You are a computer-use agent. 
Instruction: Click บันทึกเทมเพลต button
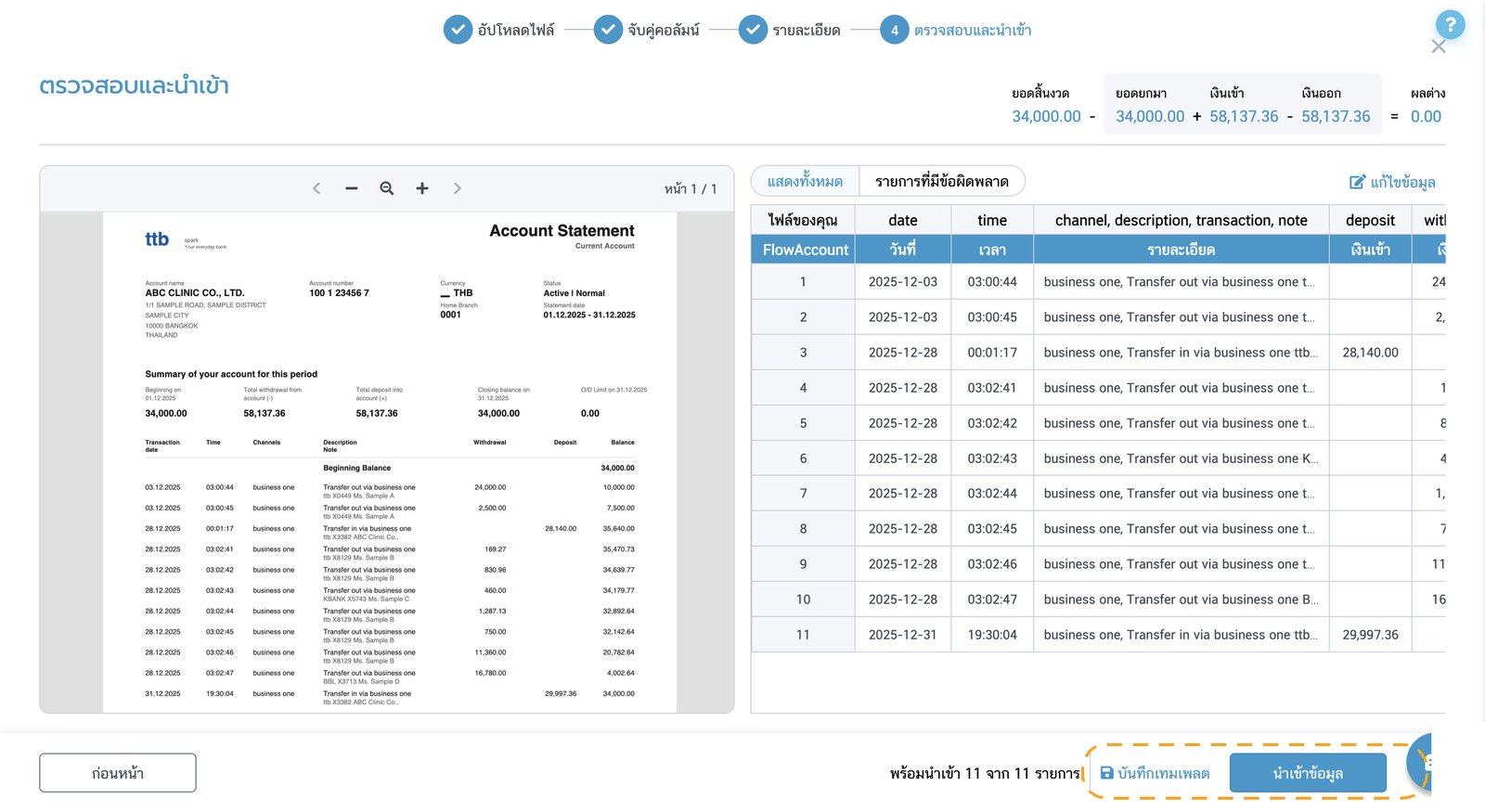1156,773
